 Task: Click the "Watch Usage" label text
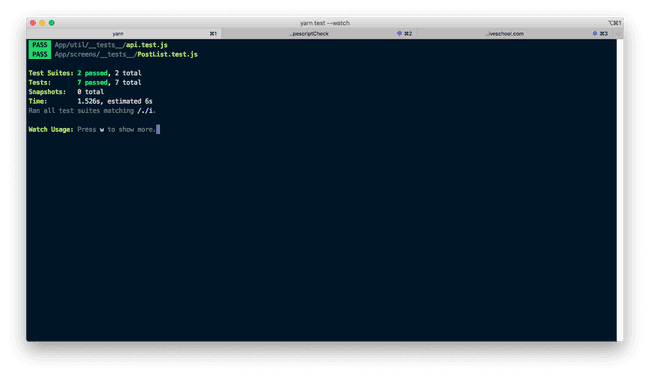point(51,129)
